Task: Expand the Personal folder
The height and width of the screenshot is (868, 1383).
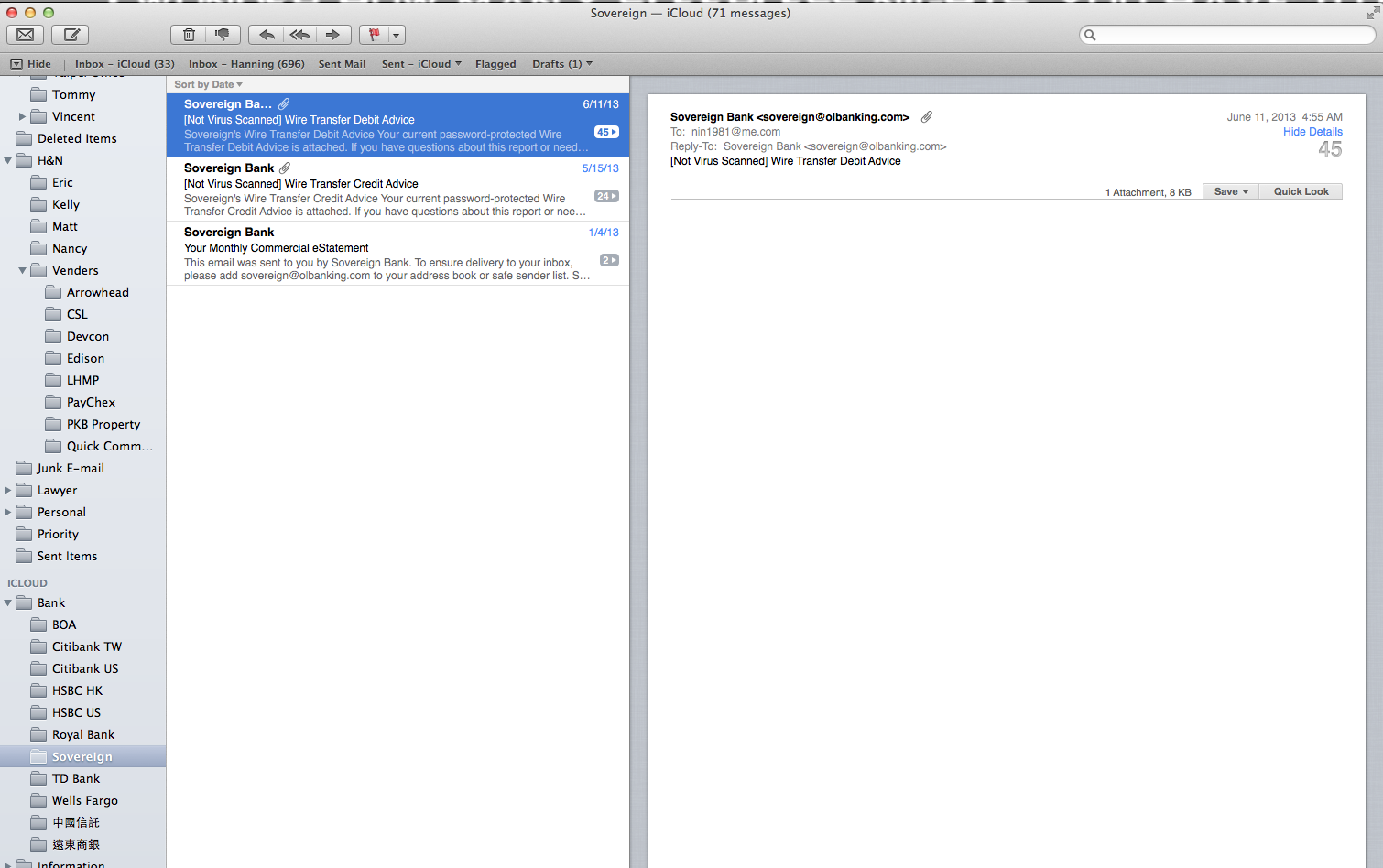Action: [x=7, y=512]
